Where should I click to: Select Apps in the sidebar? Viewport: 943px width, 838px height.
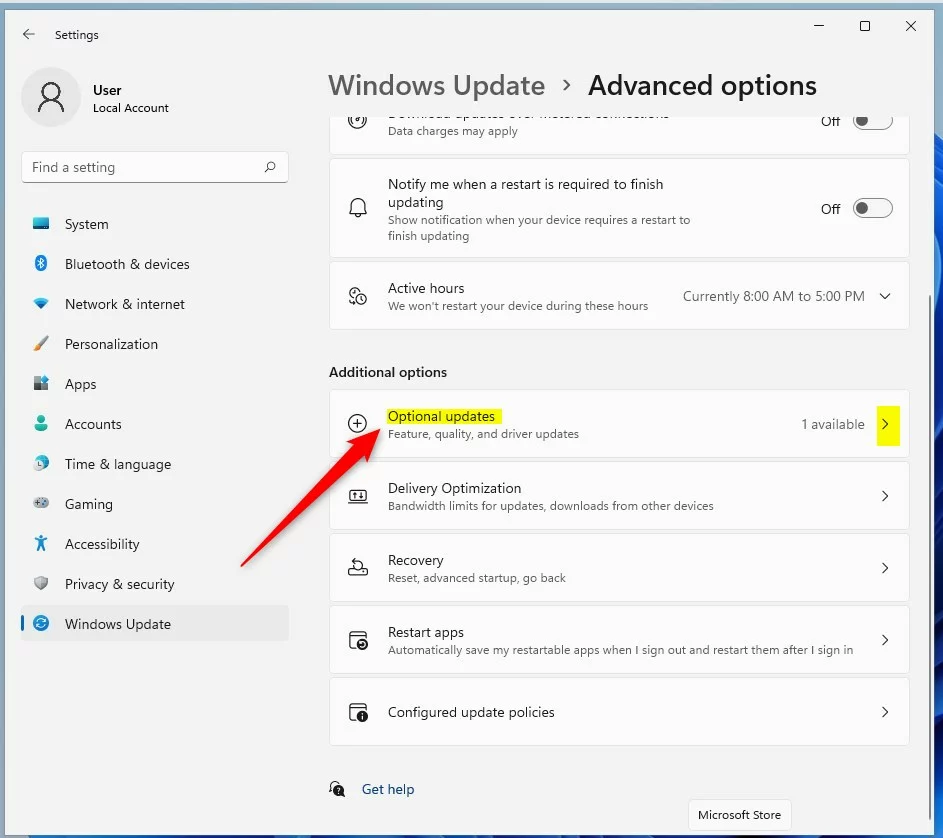pyautogui.click(x=81, y=384)
